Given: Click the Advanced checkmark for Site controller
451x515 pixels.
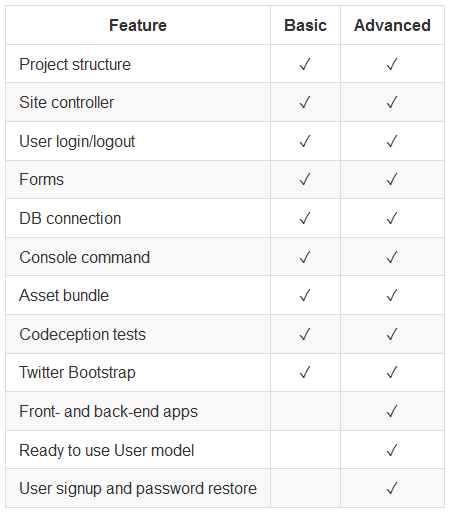Looking at the screenshot, I should tap(392, 102).
